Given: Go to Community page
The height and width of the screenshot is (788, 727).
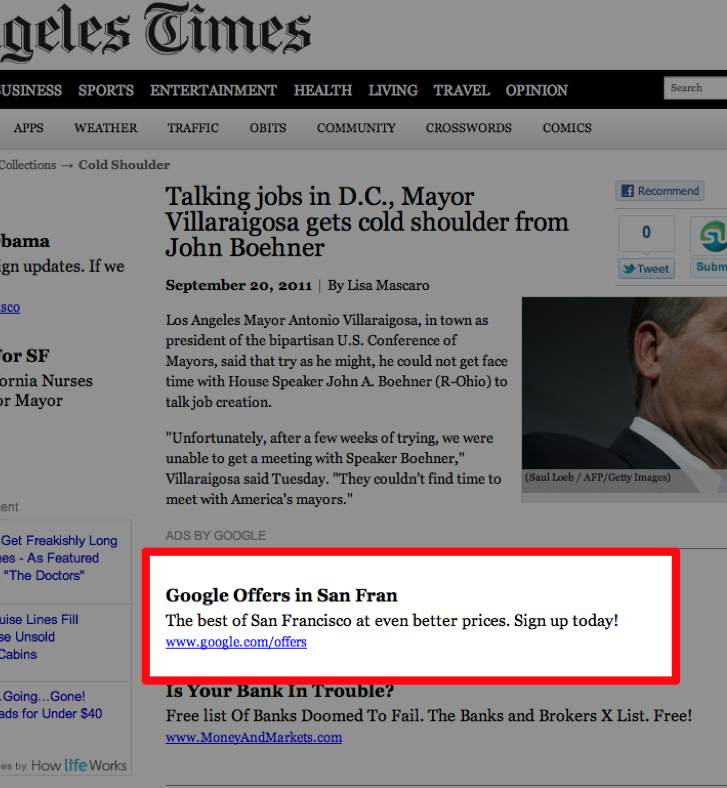Looking at the screenshot, I should pos(356,128).
